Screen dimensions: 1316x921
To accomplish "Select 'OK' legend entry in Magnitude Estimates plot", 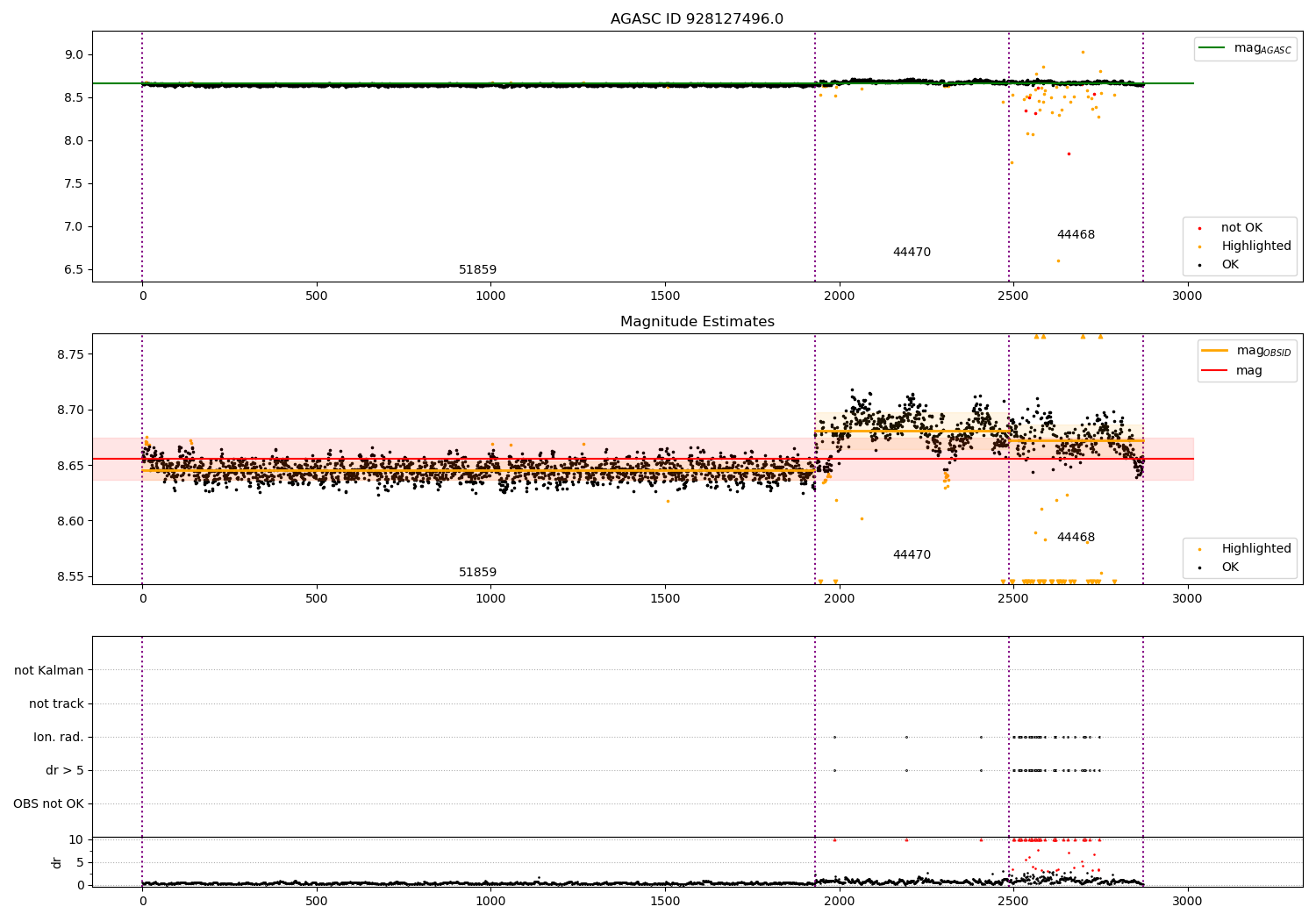I will 1219,567.
